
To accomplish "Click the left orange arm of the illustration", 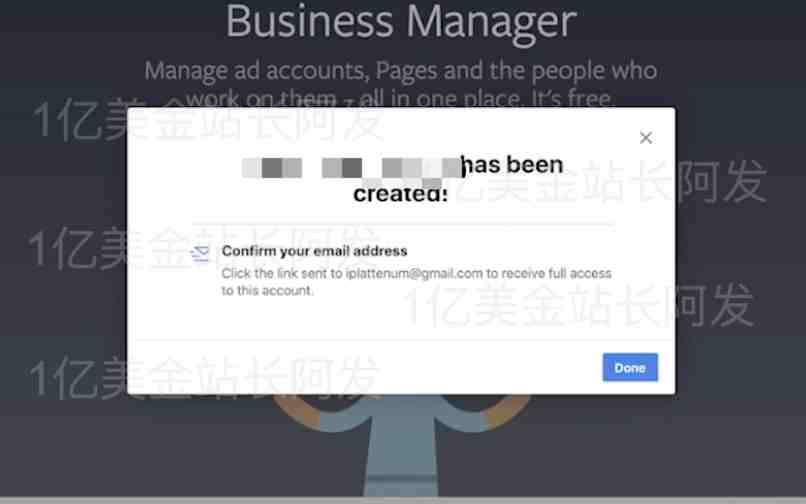I will pyautogui.click(x=297, y=411).
